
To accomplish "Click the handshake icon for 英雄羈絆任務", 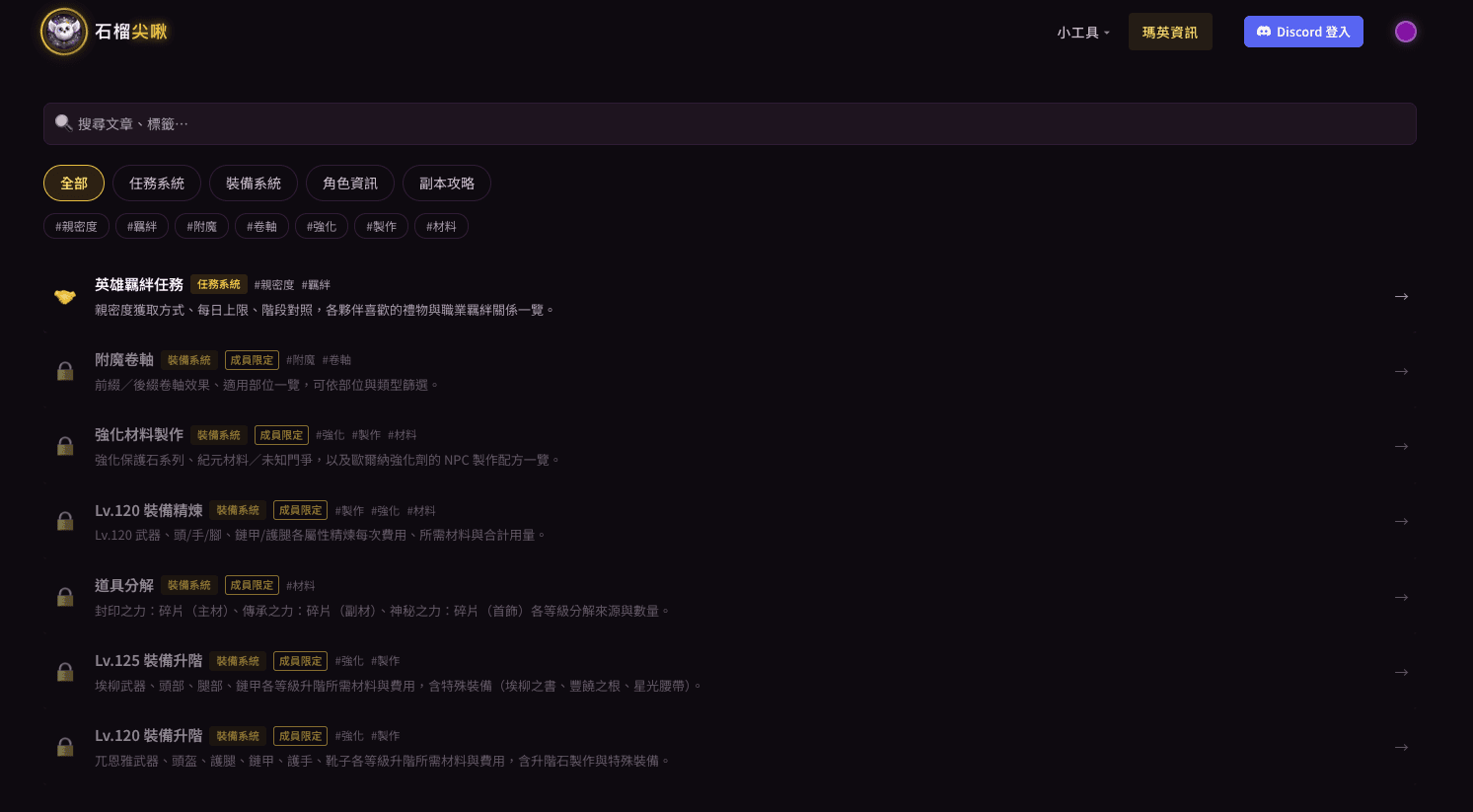I will coord(65,296).
